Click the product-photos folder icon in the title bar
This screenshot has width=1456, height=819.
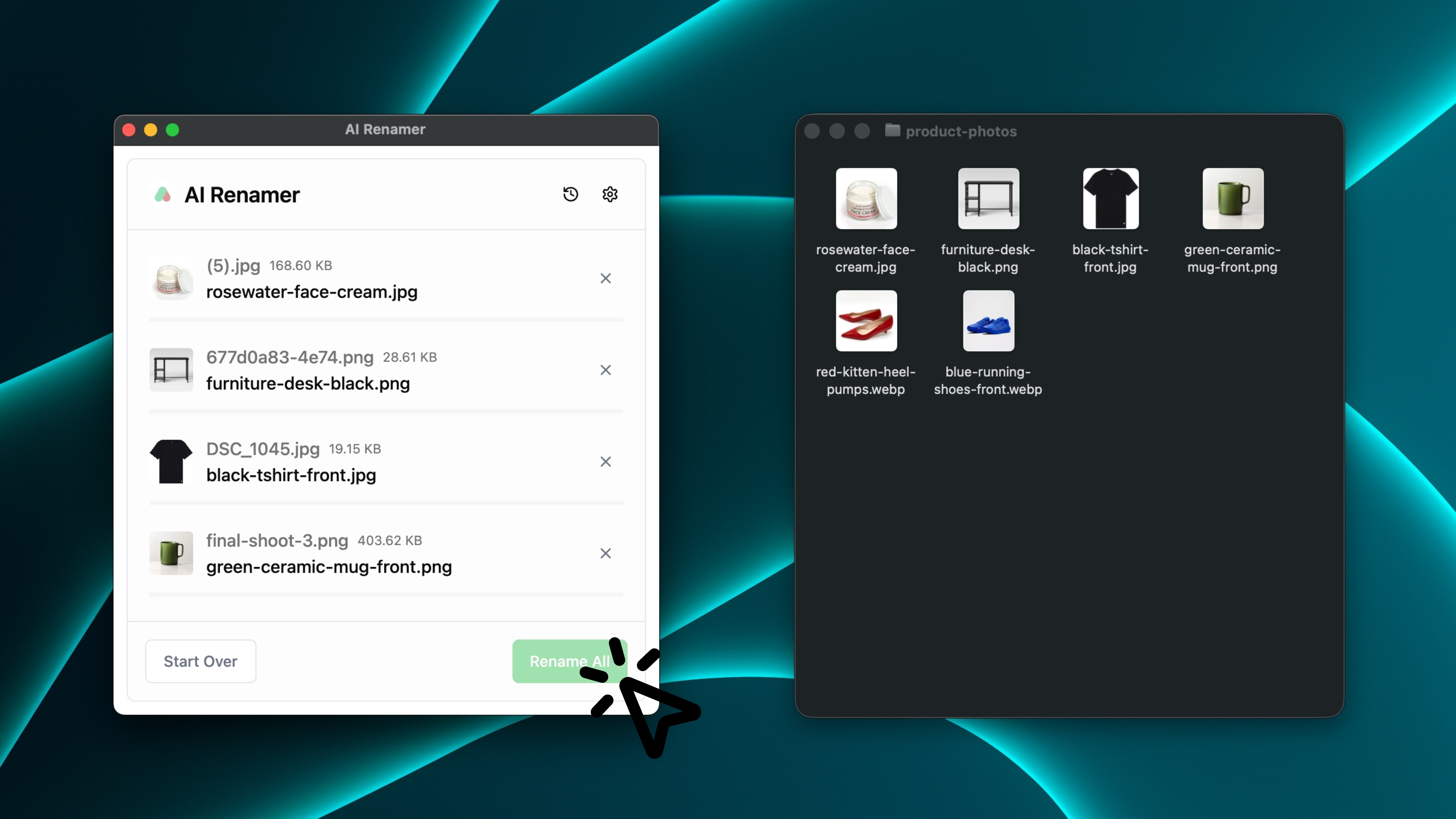[x=892, y=130]
